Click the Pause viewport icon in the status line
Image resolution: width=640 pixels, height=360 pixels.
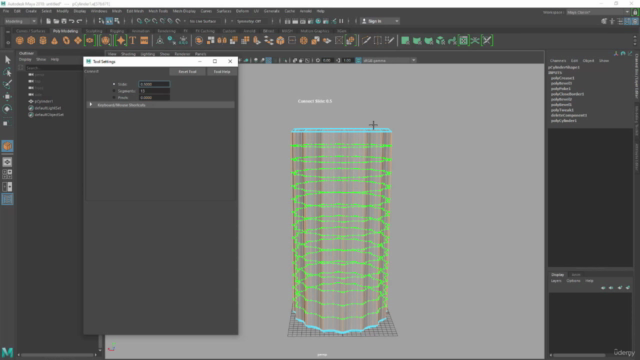pyautogui.click(x=341, y=21)
